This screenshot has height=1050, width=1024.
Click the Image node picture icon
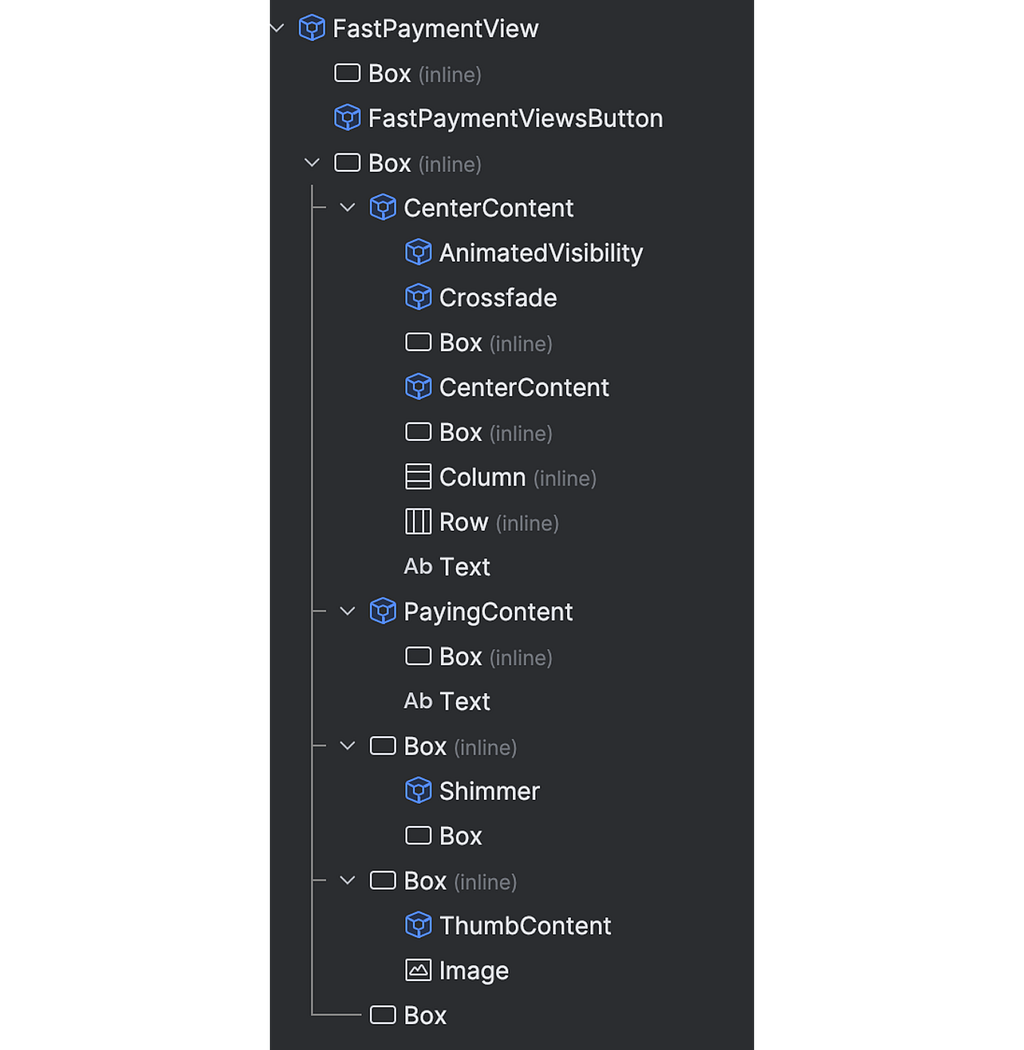(x=418, y=970)
